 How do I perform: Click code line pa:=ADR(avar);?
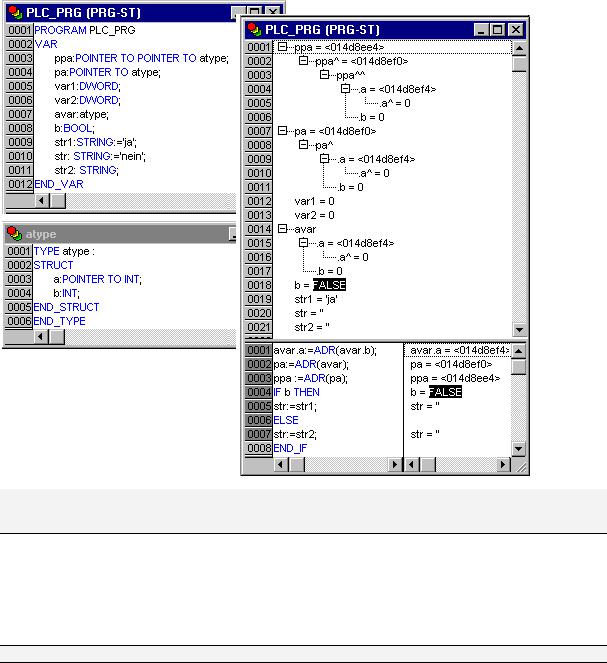311,364
